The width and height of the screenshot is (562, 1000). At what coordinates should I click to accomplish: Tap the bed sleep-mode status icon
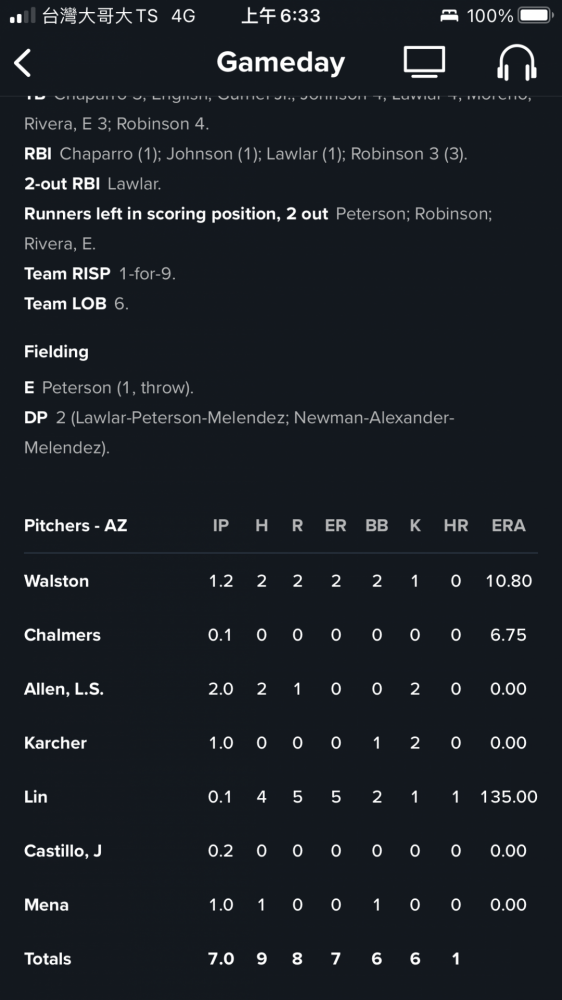tap(449, 16)
